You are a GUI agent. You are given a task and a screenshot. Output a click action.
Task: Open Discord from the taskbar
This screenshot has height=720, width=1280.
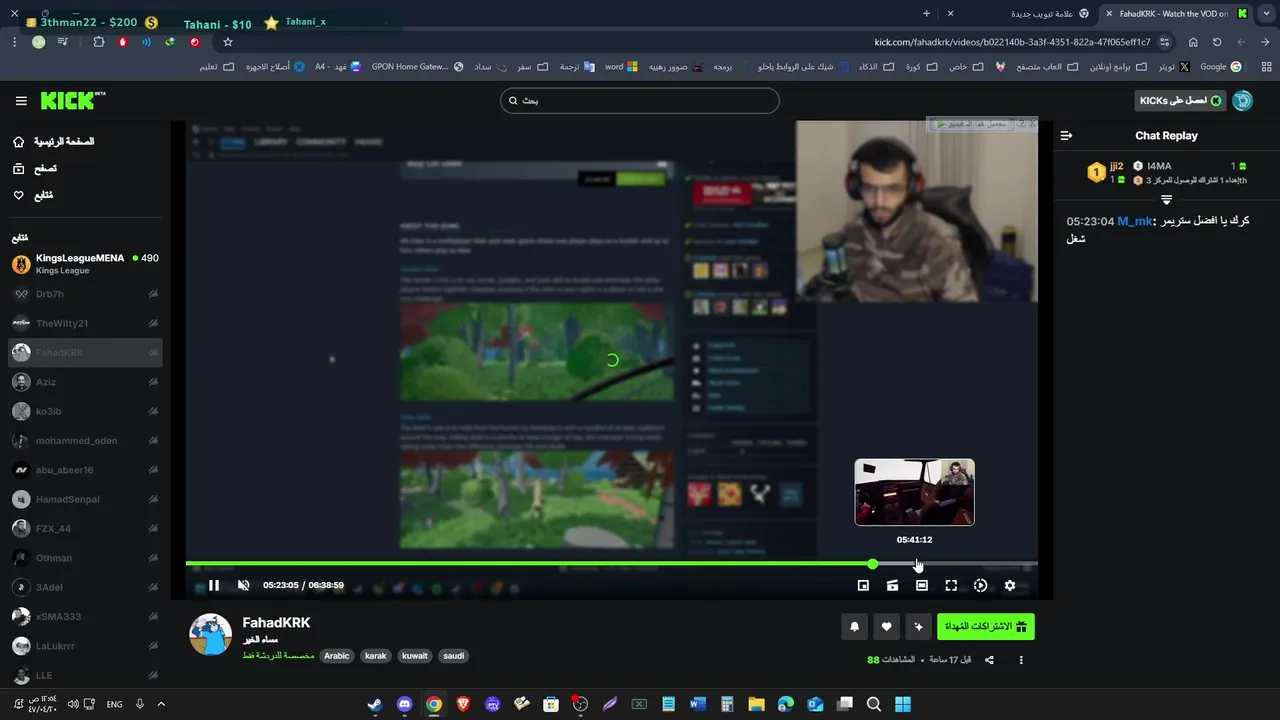point(404,704)
